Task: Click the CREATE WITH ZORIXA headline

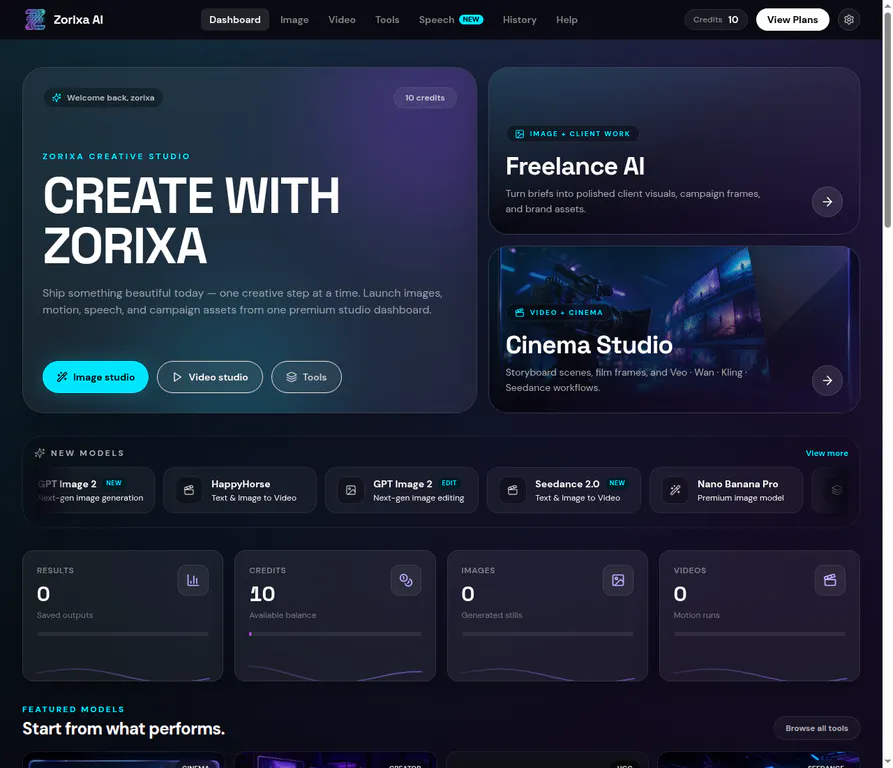Action: coord(191,220)
